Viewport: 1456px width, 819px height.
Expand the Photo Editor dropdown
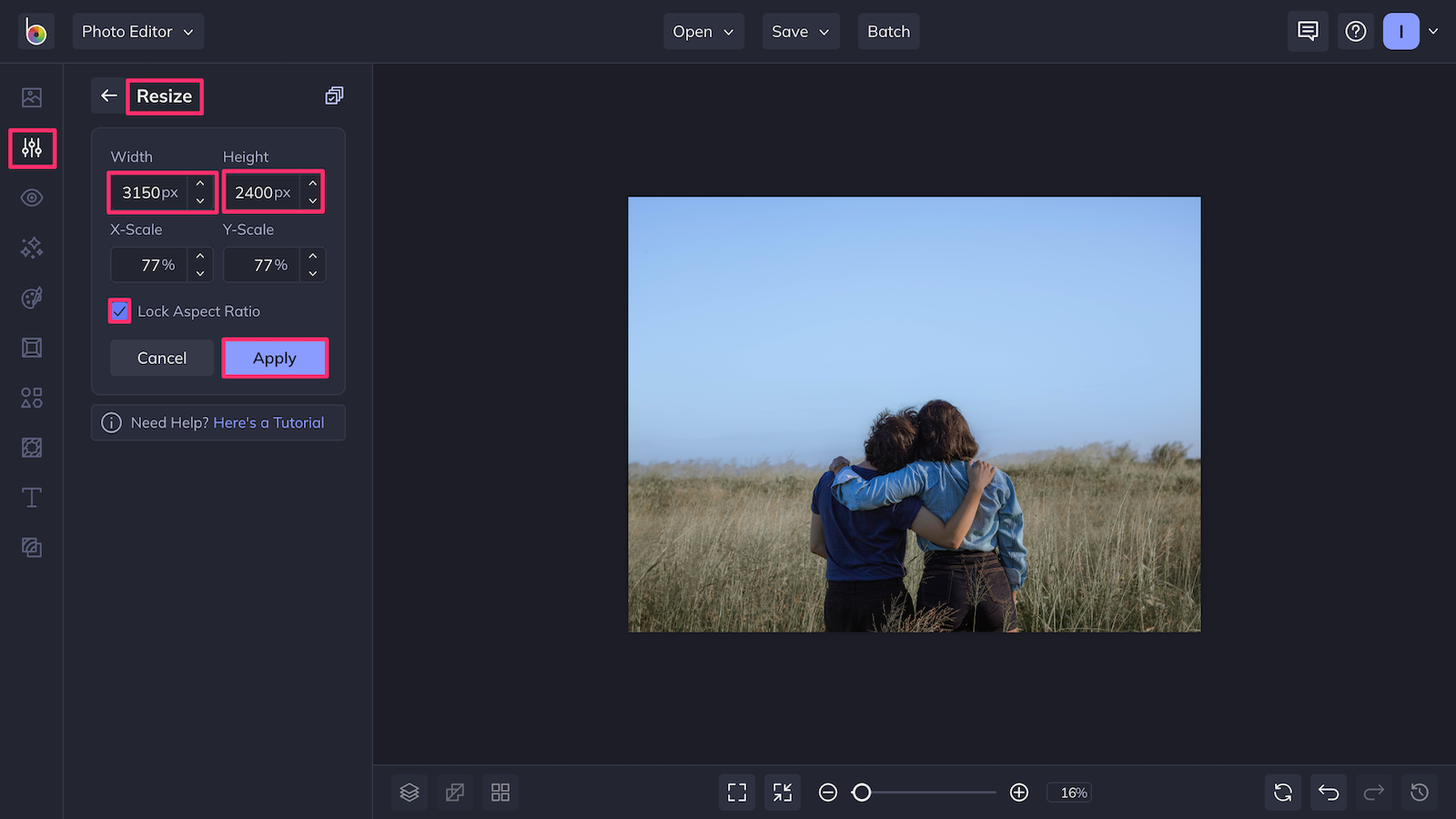(x=137, y=32)
